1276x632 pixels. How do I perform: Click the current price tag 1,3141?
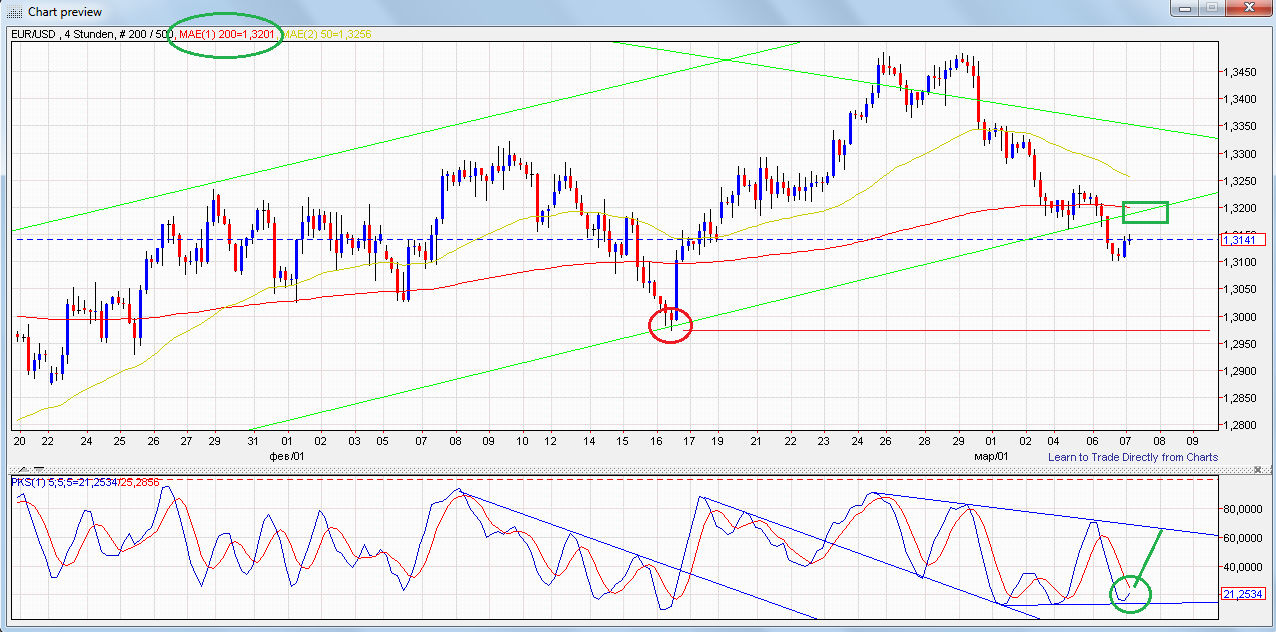coord(1243,239)
